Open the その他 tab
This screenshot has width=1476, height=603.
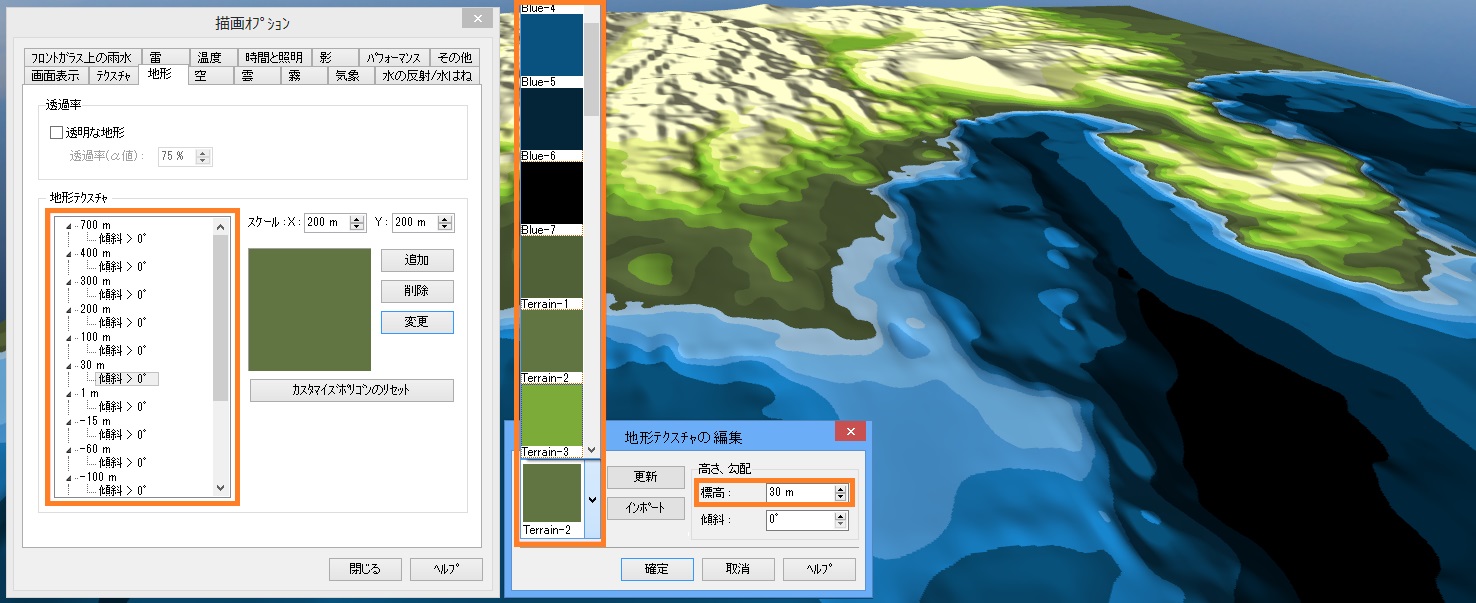pos(454,58)
